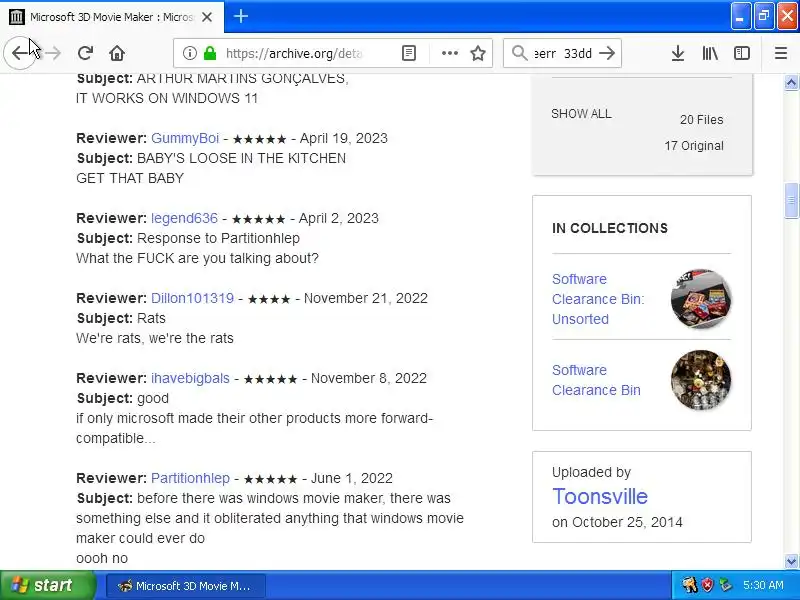800x600 pixels.
Task: Click the safely remove hardware tray icon
Action: coord(724,585)
